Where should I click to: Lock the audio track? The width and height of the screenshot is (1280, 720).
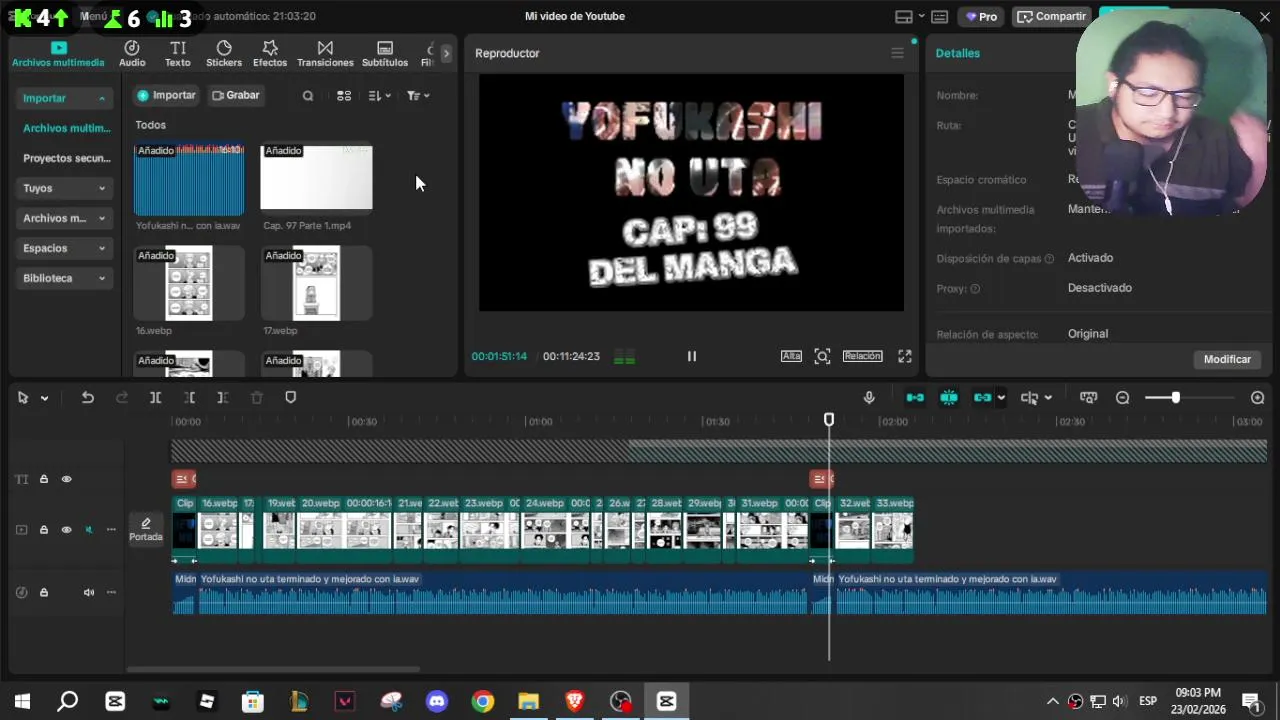point(44,593)
